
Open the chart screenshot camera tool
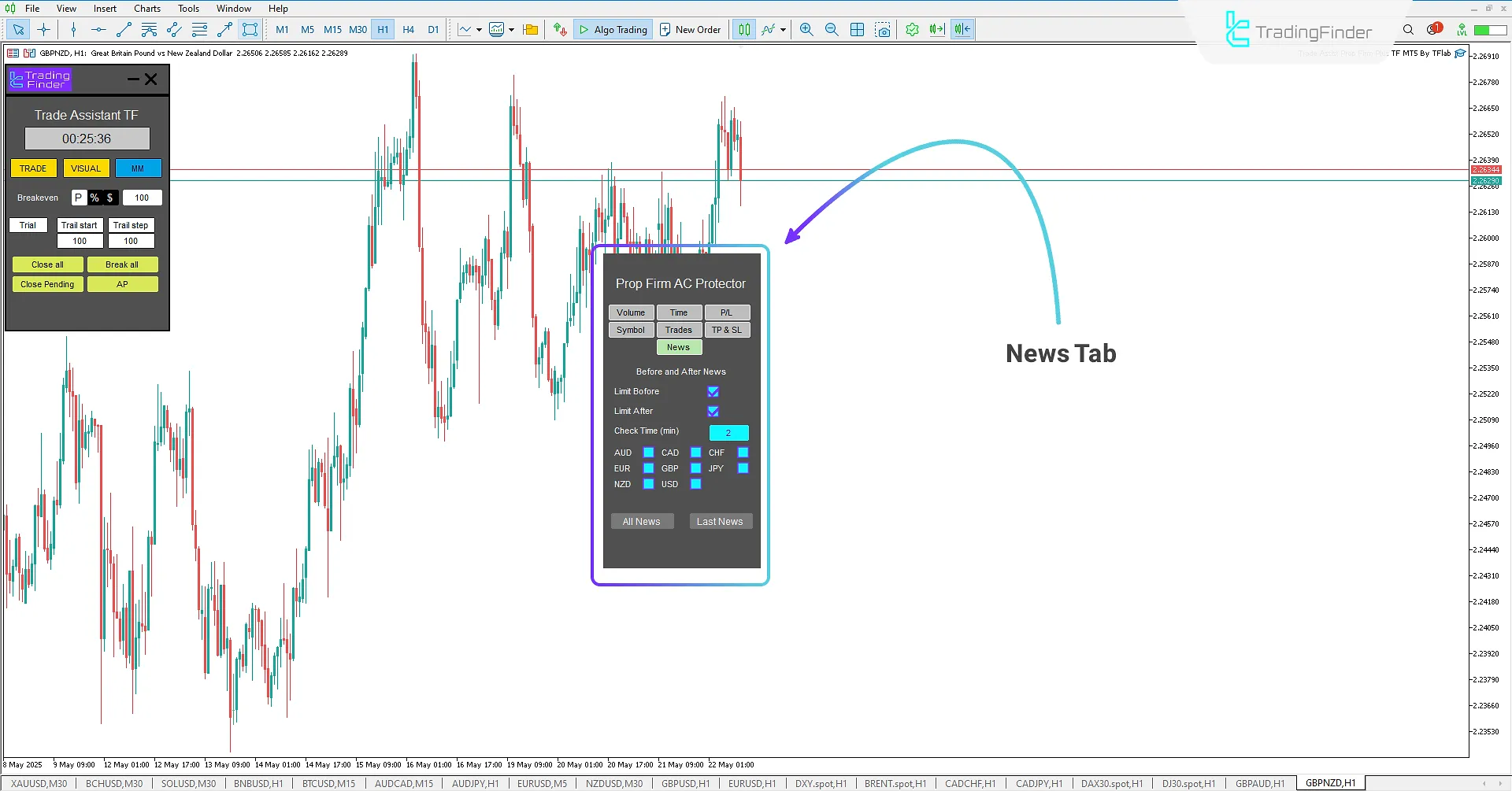(x=884, y=29)
